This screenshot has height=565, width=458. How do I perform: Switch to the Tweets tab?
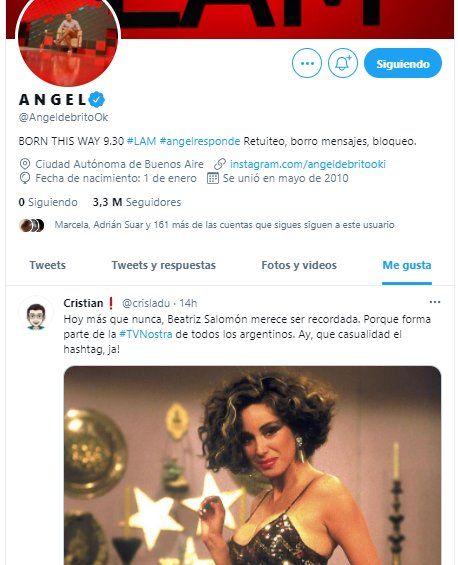click(x=48, y=265)
